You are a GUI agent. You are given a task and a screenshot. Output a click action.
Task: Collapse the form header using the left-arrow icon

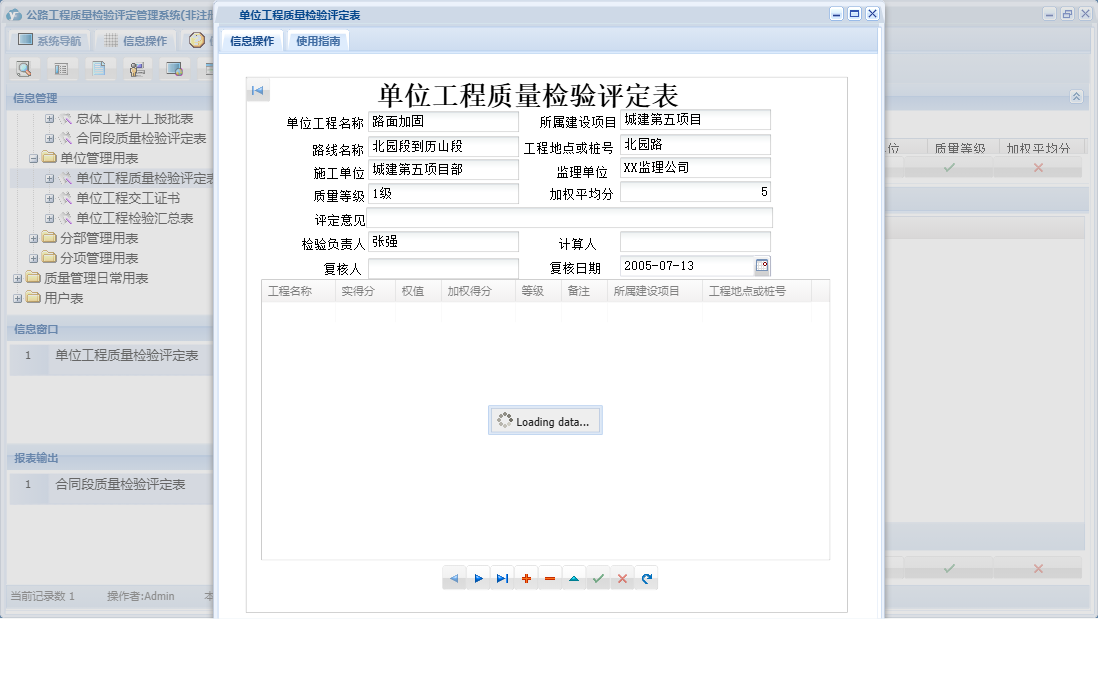coord(258,89)
